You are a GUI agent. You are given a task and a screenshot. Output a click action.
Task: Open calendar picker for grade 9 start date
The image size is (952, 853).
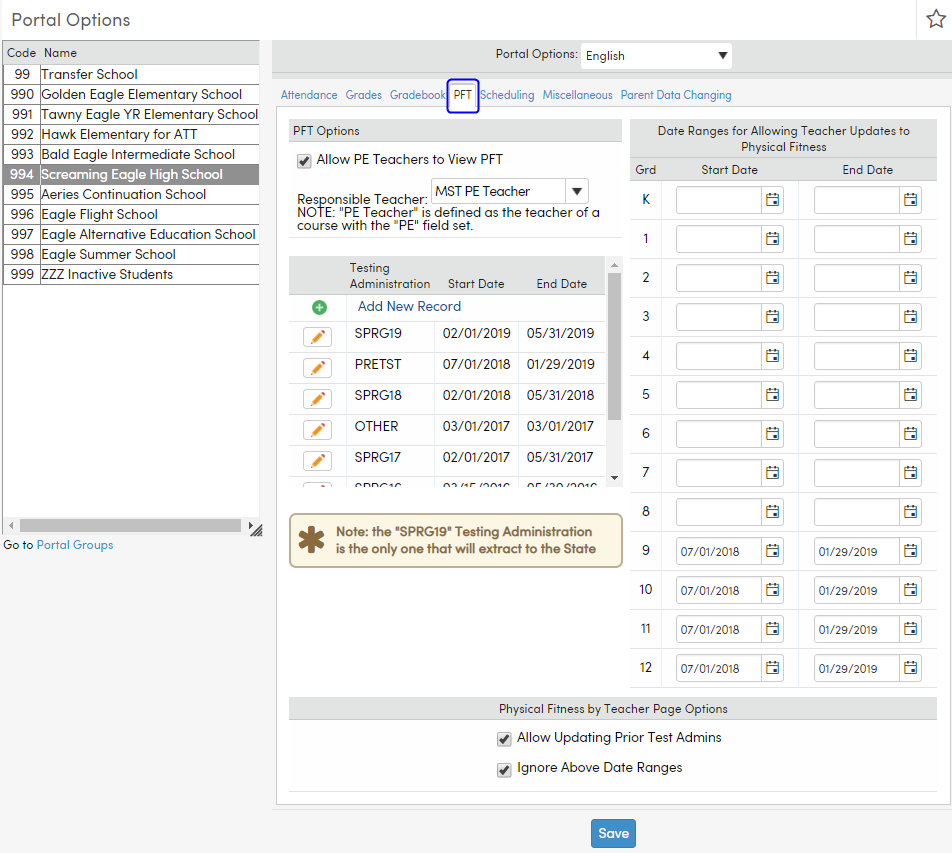click(772, 550)
